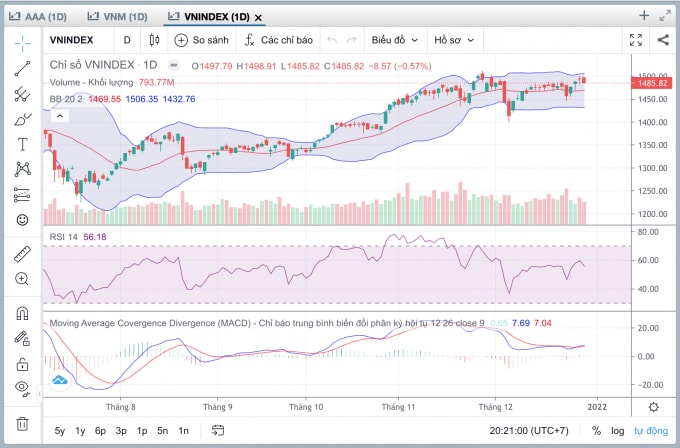Expand the Hồ sơ dropdown
Screen dimensions: 680x448
point(454,40)
